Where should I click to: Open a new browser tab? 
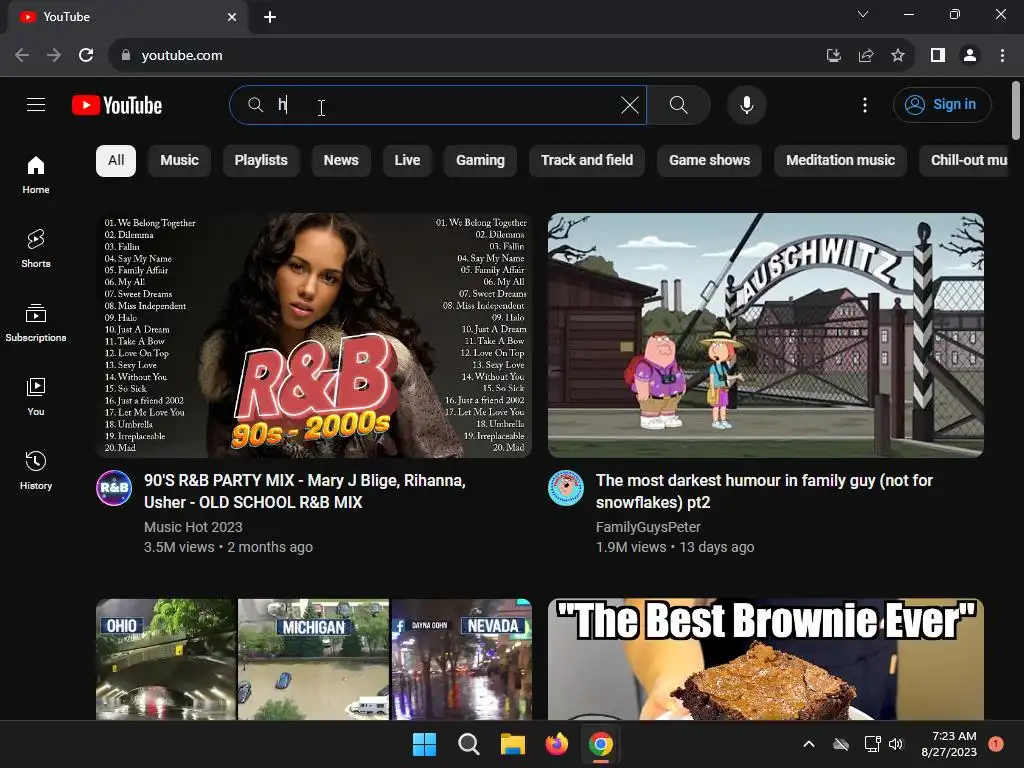[x=270, y=17]
